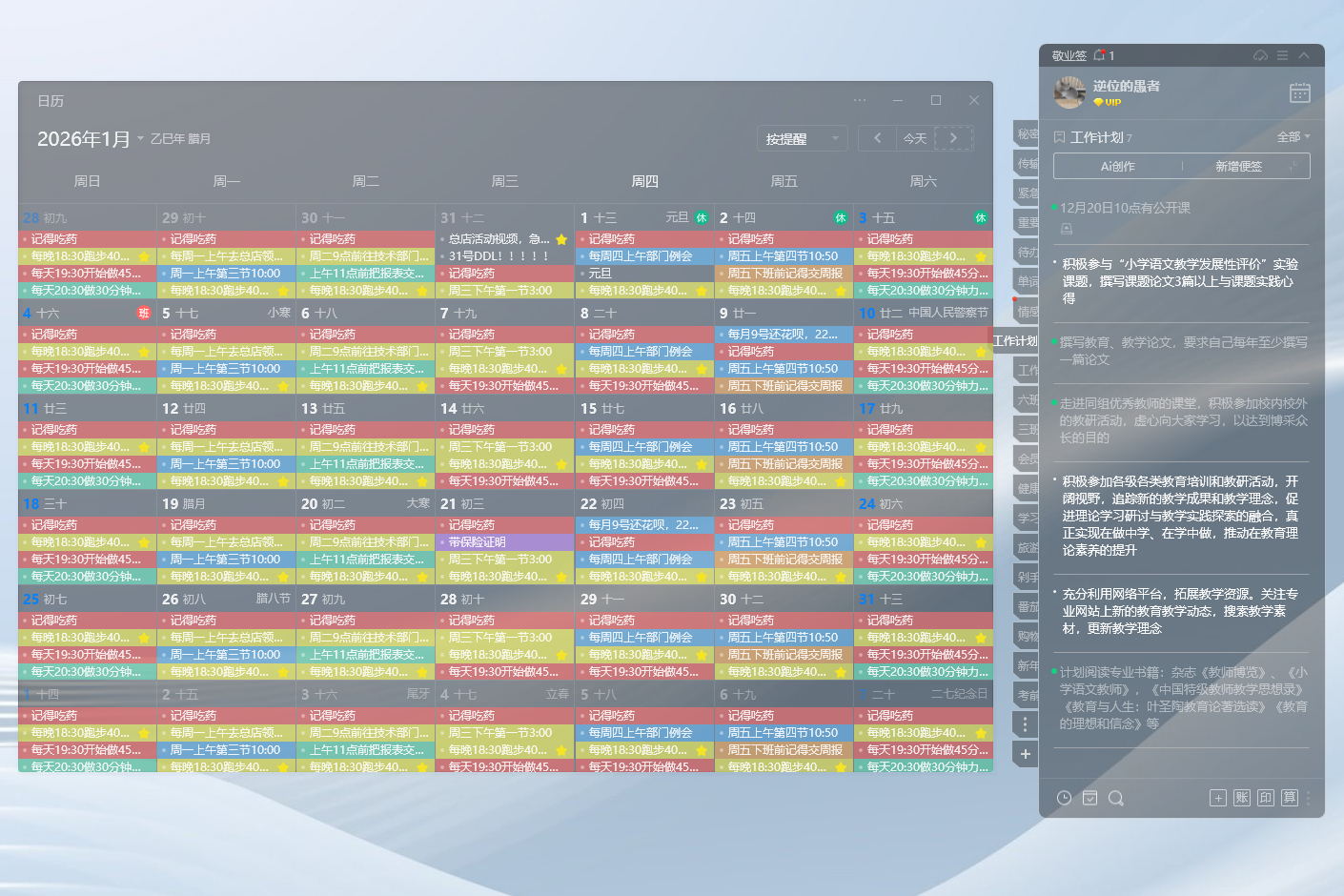Click the 印 icon in the bottom toolbar
This screenshot has height=896, width=1344.
[x=1266, y=798]
